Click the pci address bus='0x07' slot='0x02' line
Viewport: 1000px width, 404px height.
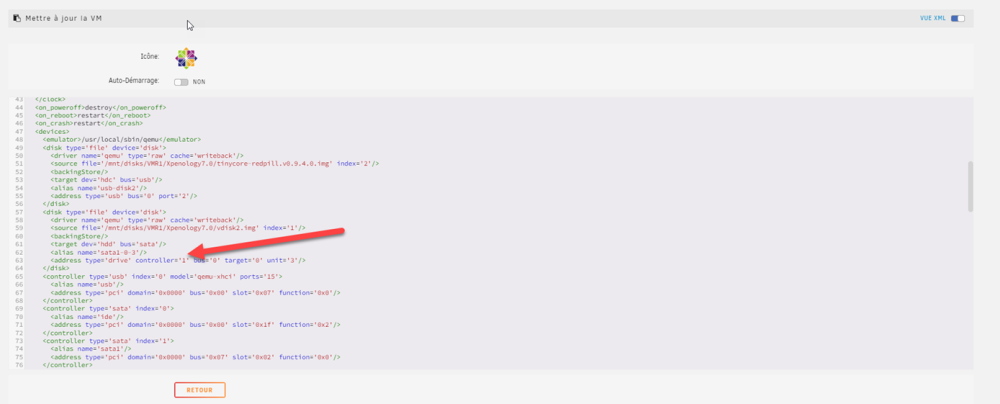[196, 356]
